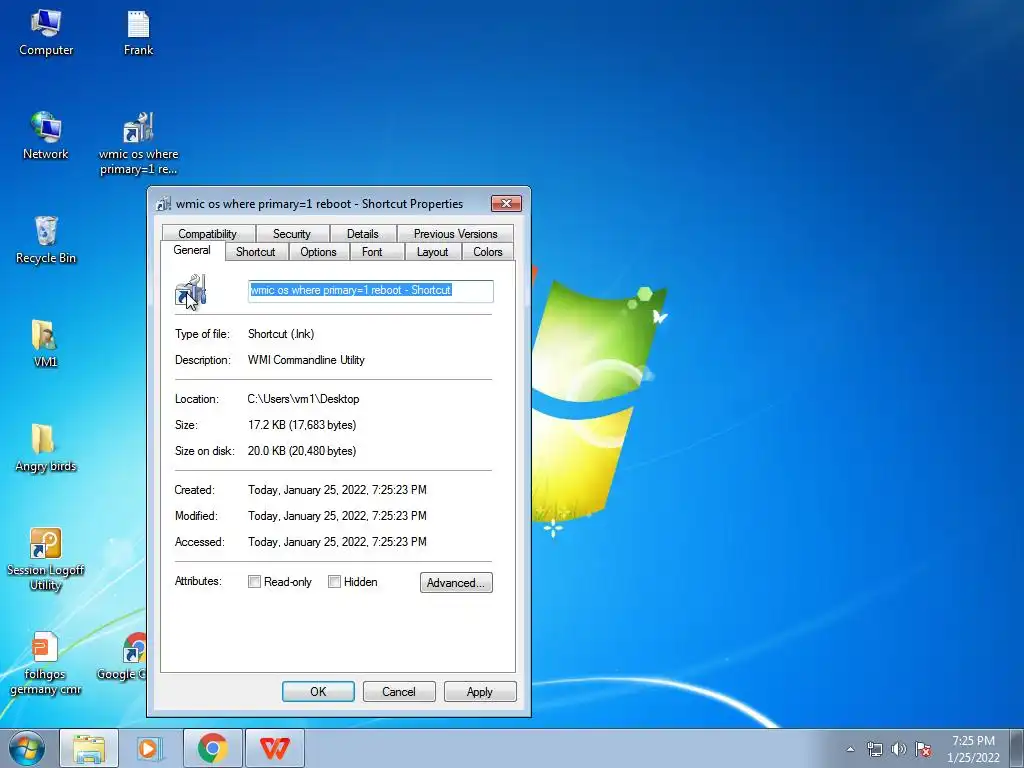
Task: Open Windows Explorer from taskbar
Action: (x=89, y=748)
